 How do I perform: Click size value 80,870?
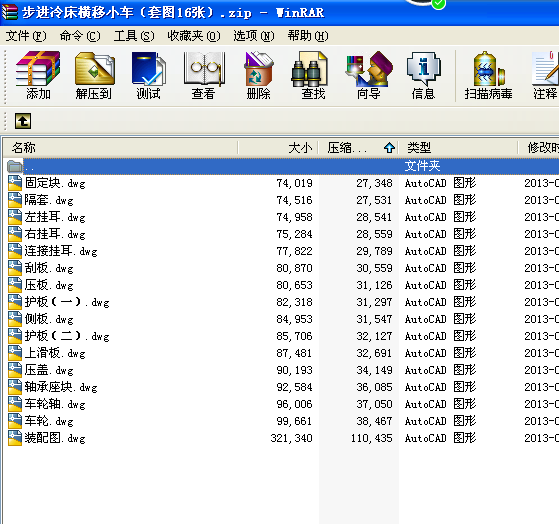coord(294,268)
